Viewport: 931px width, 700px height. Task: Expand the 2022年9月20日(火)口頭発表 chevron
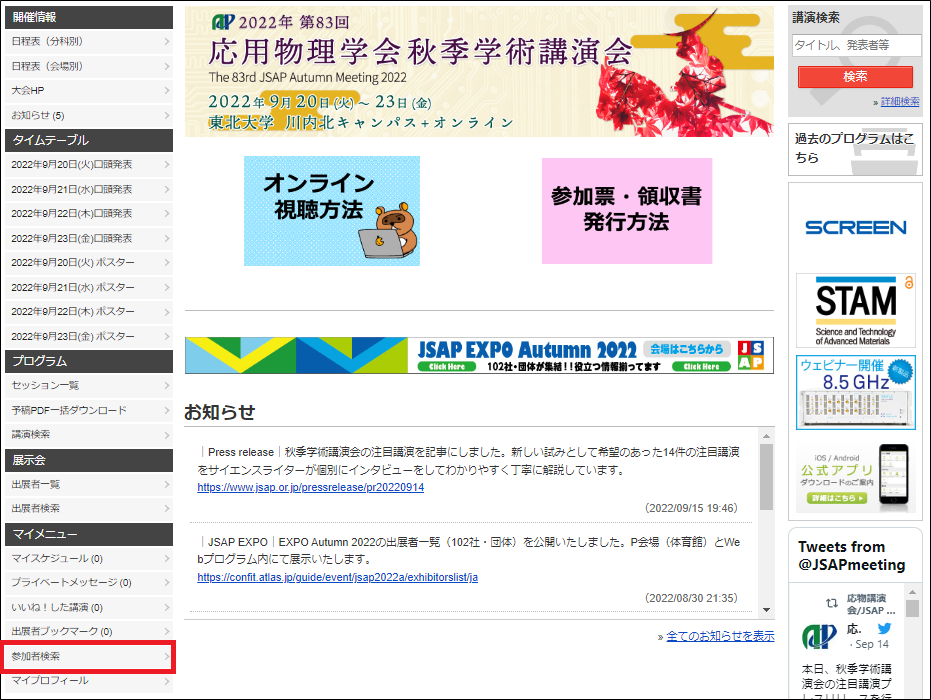coord(166,164)
